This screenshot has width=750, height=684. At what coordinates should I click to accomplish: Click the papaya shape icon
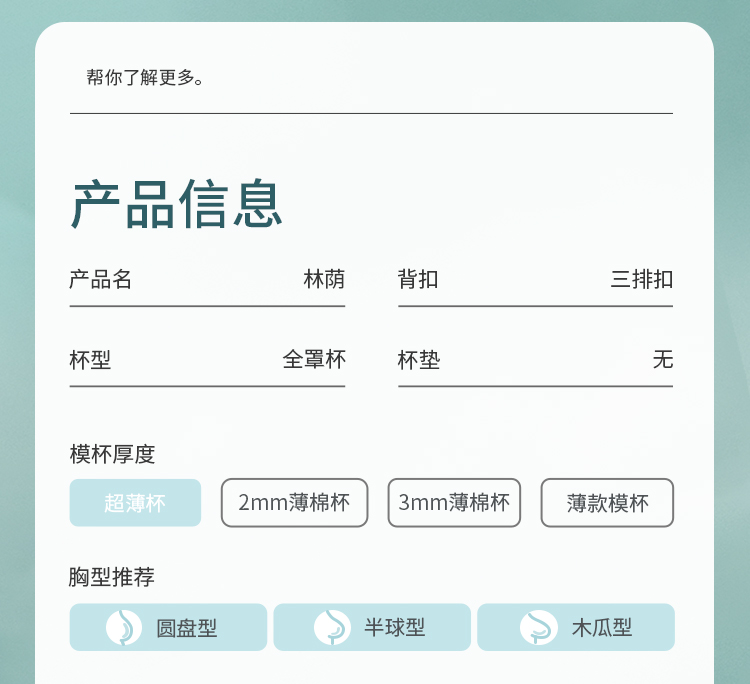click(x=539, y=628)
